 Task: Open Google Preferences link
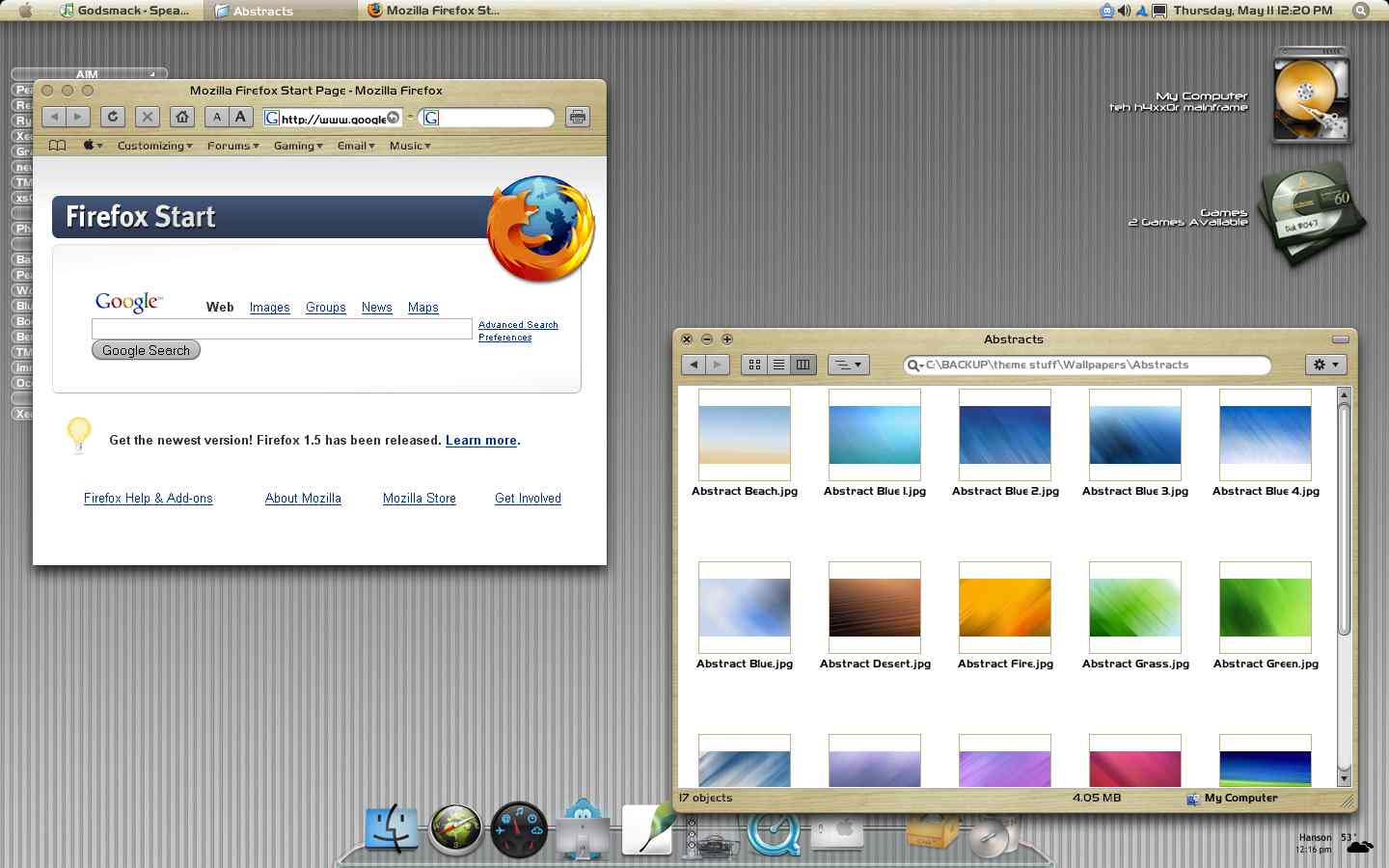pyautogui.click(x=505, y=338)
